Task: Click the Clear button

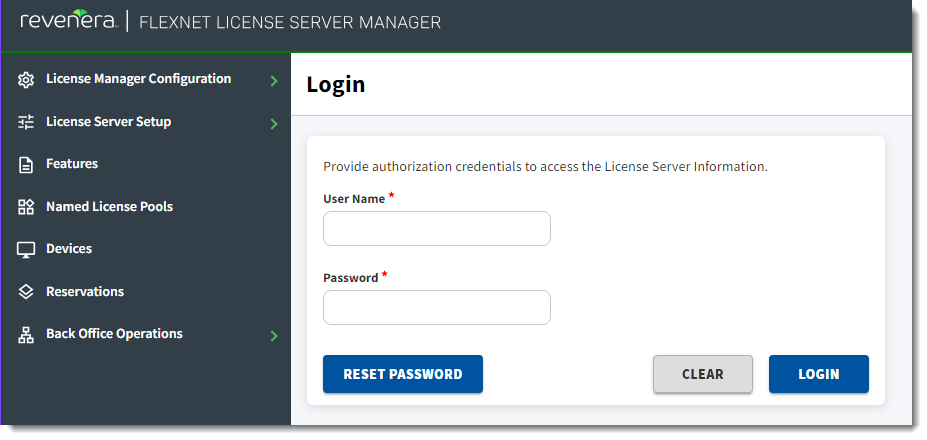Action: pos(702,374)
